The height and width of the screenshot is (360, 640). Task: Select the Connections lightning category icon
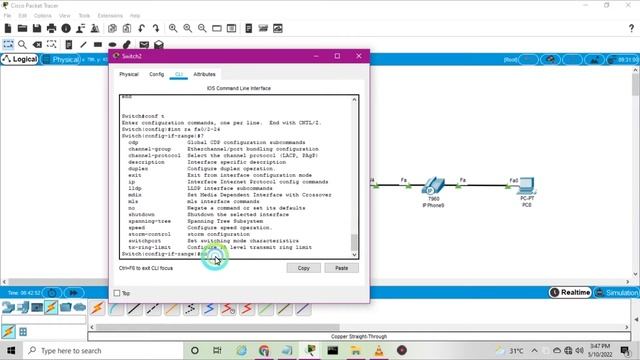click(x=51, y=307)
